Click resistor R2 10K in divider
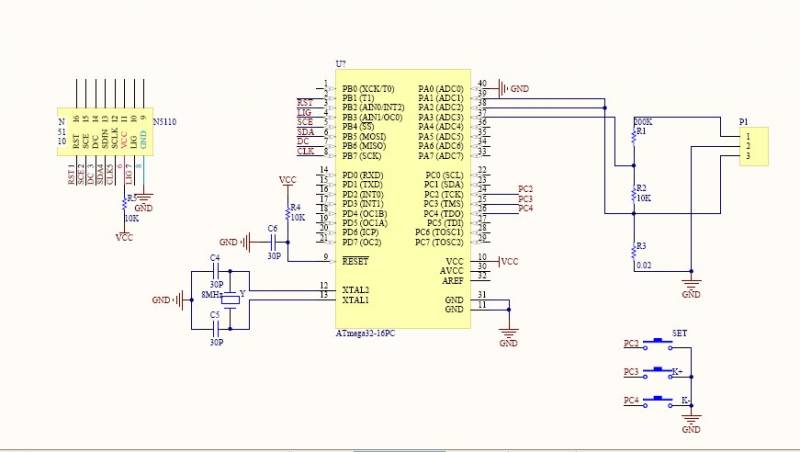This screenshot has width=800, height=452. coord(634,194)
